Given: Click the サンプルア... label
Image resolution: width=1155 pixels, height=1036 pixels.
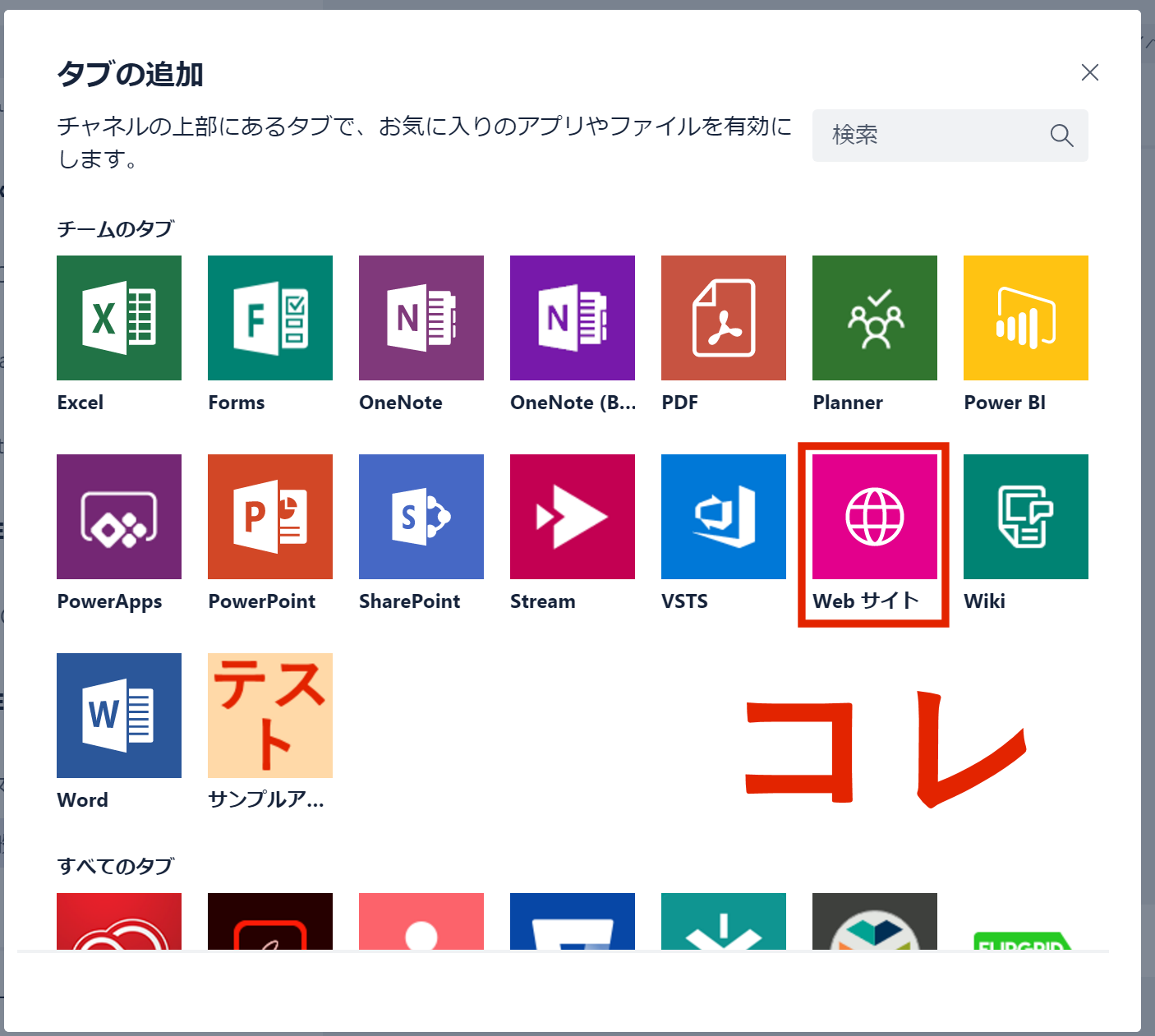Looking at the screenshot, I should point(266,799).
